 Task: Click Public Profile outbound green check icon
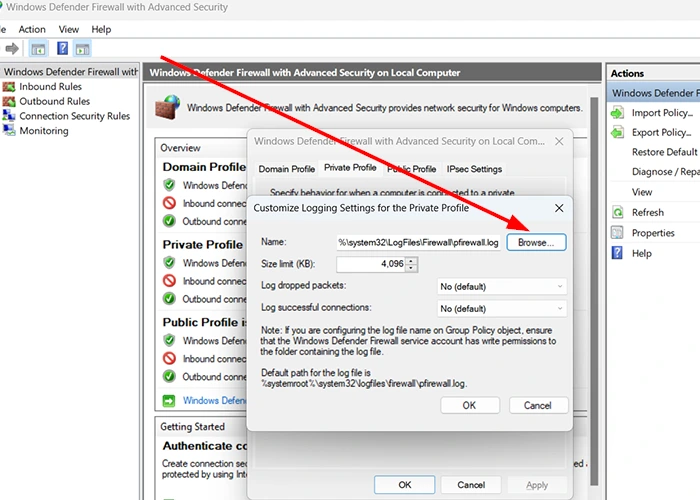[169, 376]
